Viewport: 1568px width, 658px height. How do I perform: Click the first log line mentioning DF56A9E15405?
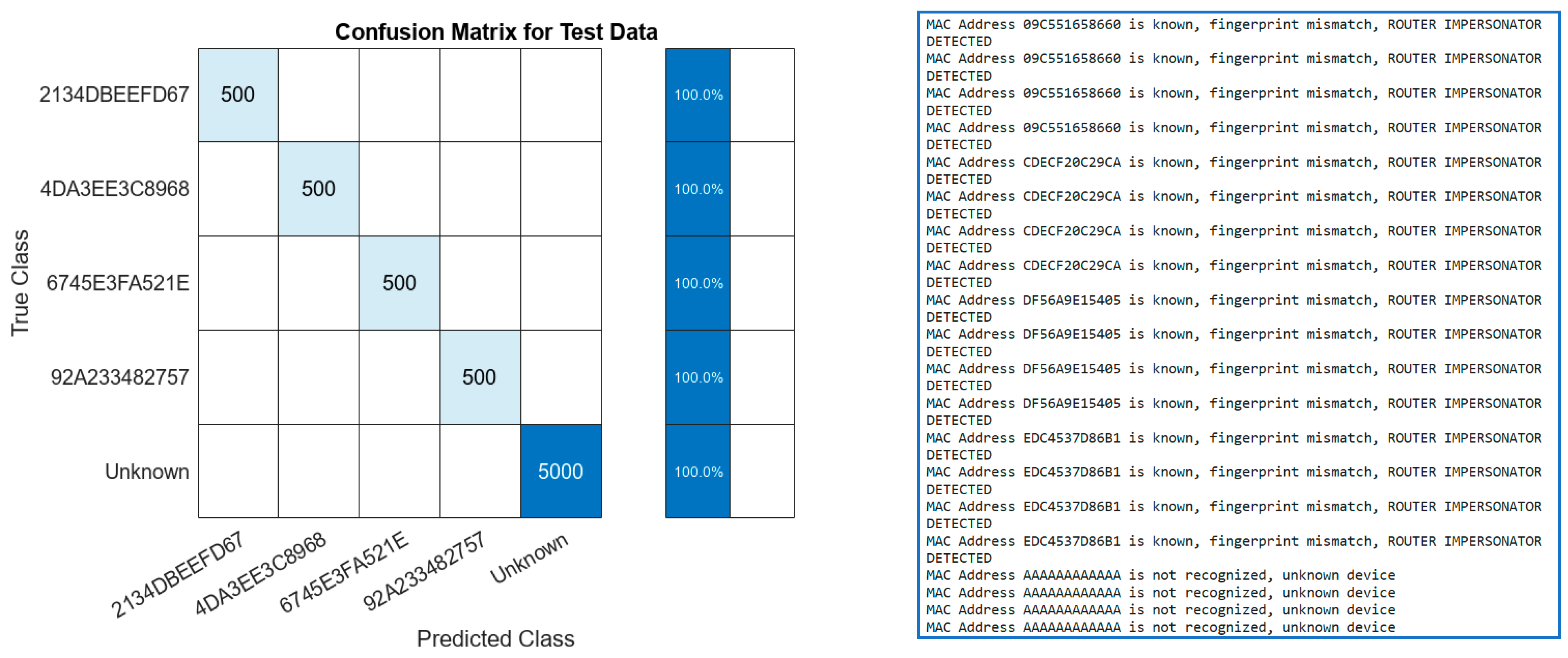(x=1233, y=300)
